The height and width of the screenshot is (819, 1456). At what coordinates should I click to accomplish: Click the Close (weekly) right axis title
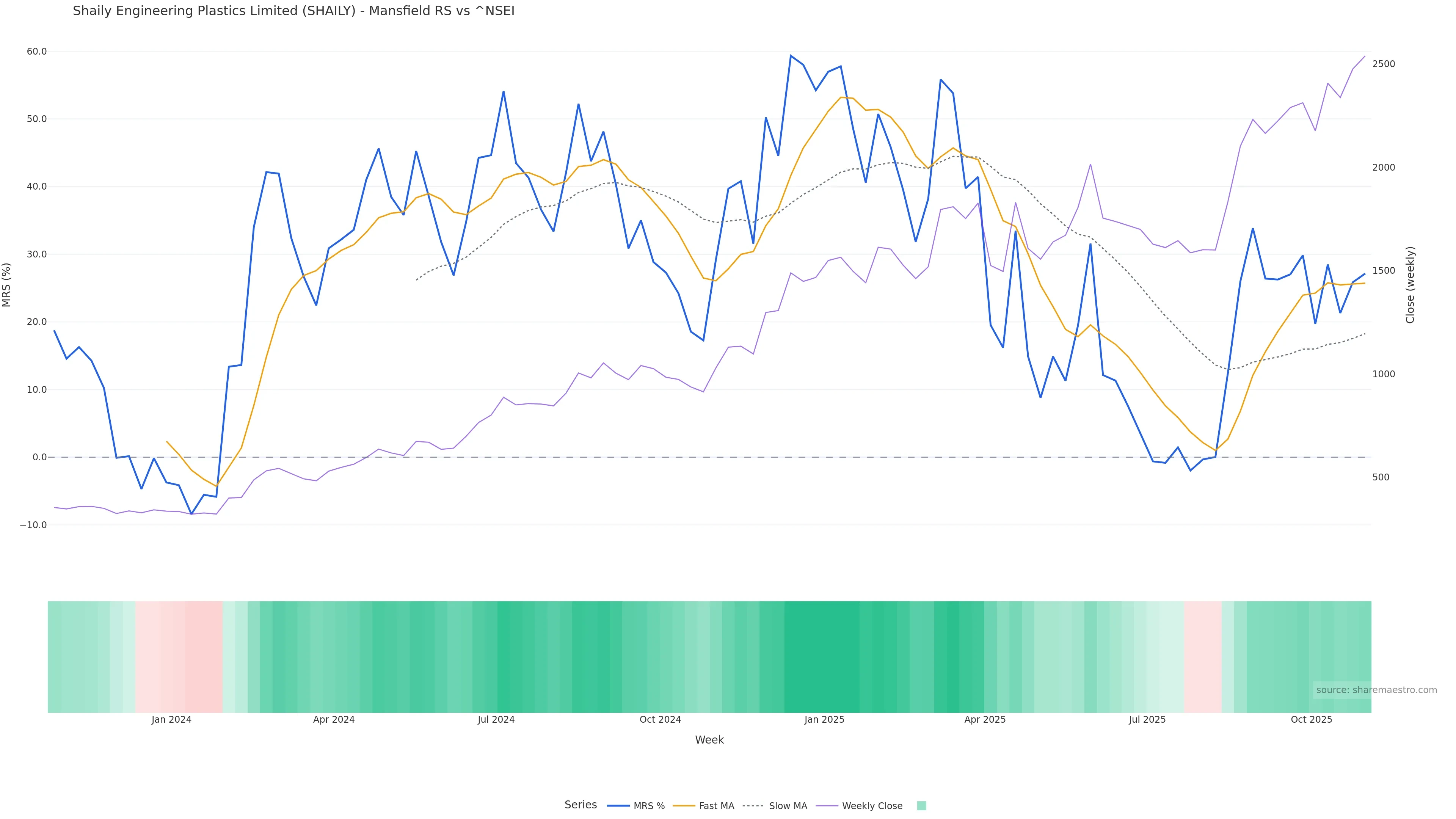tap(1410, 285)
